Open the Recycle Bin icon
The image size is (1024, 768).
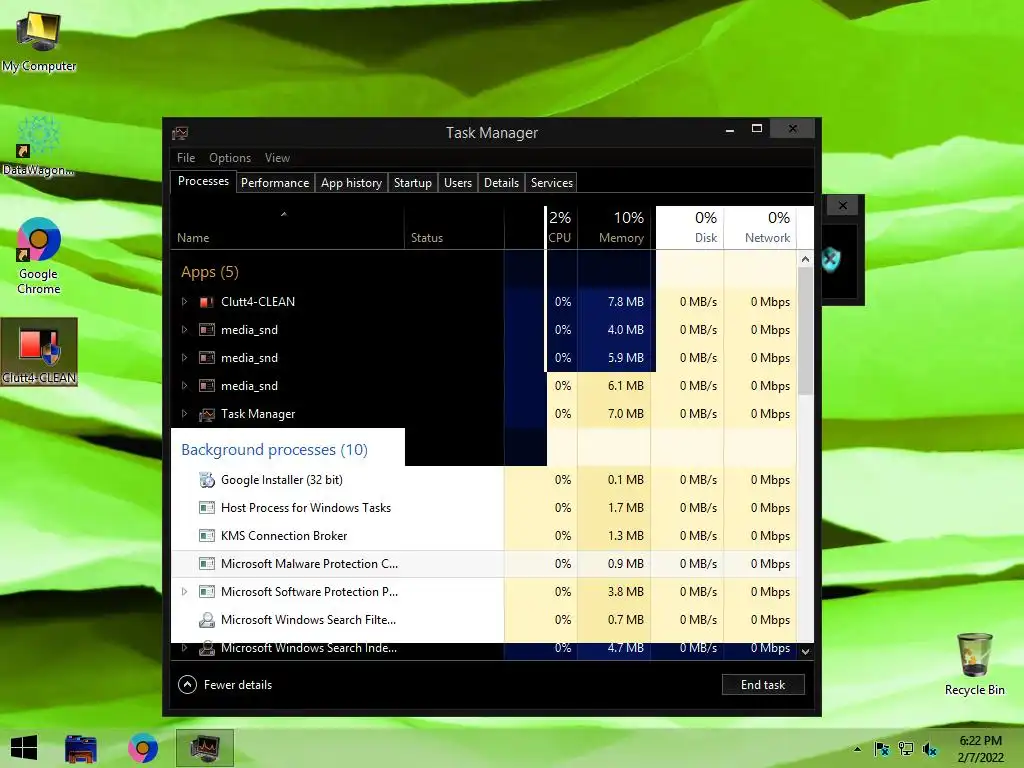pos(974,664)
